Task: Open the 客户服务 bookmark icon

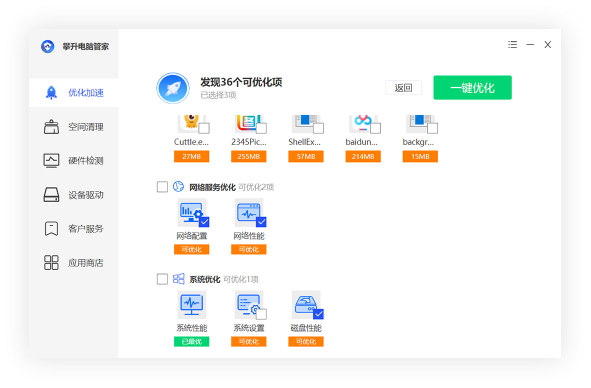Action: pyautogui.click(x=51, y=229)
